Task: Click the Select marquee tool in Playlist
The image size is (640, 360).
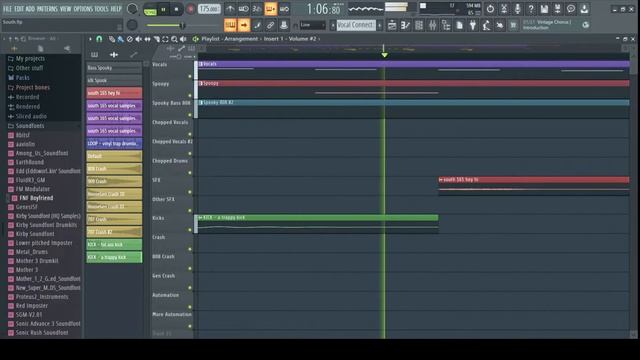Action: [x=165, y=39]
